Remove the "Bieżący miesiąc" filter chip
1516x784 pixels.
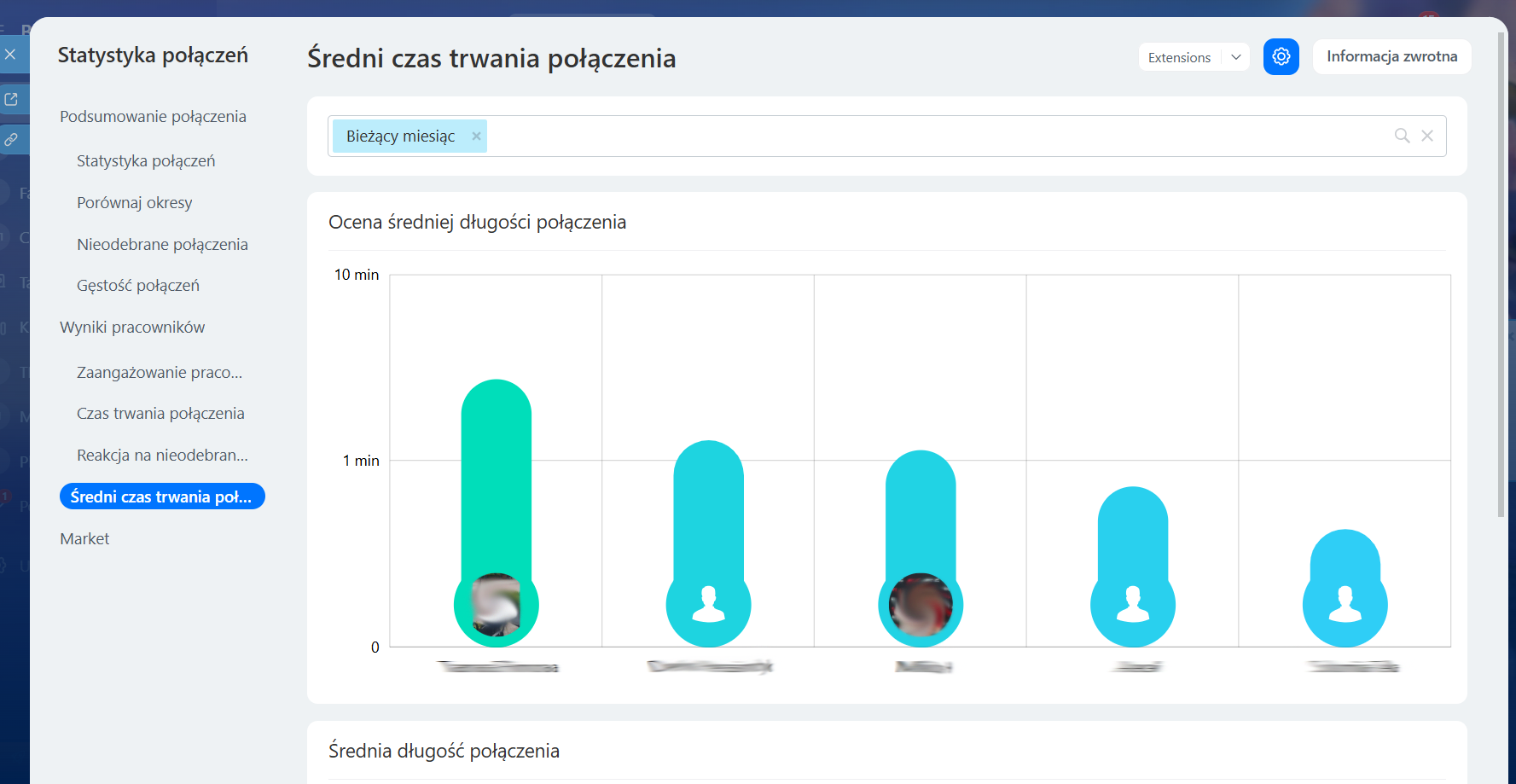tap(476, 136)
